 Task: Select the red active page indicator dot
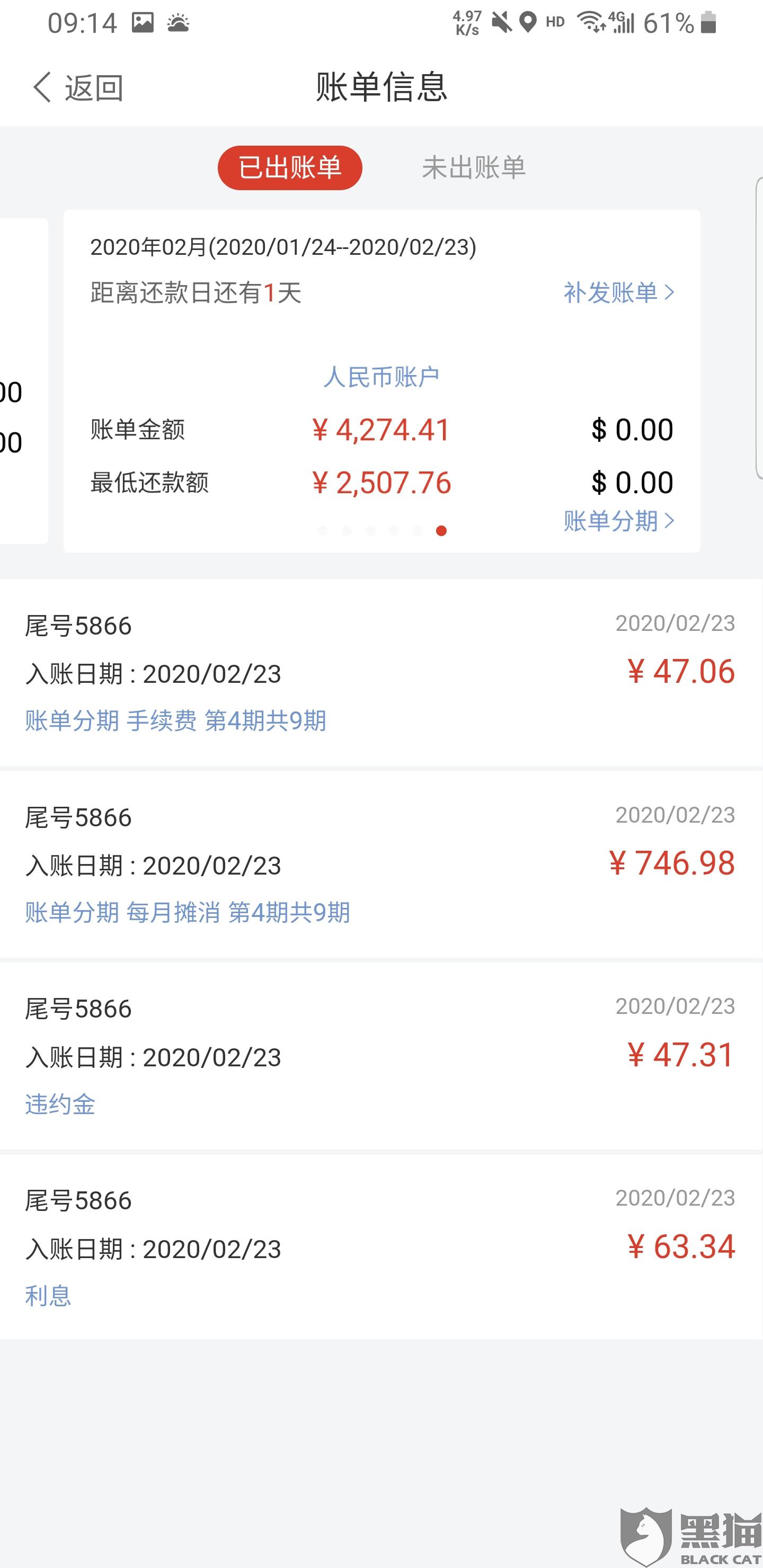coord(441,531)
